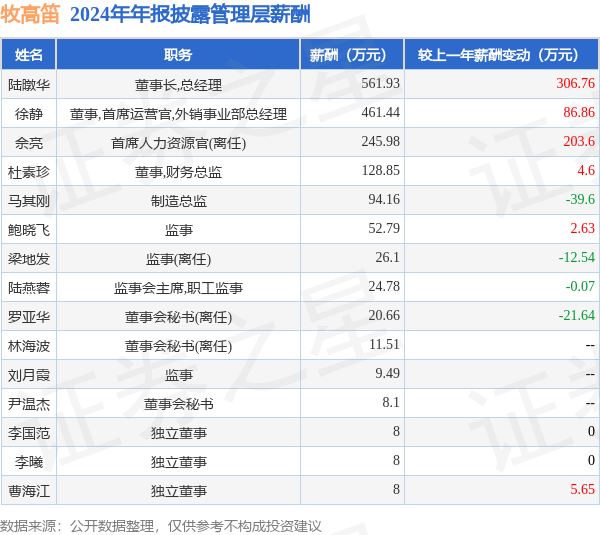Click the position 监事(离任)
The width and height of the screenshot is (600, 535).
[178, 259]
